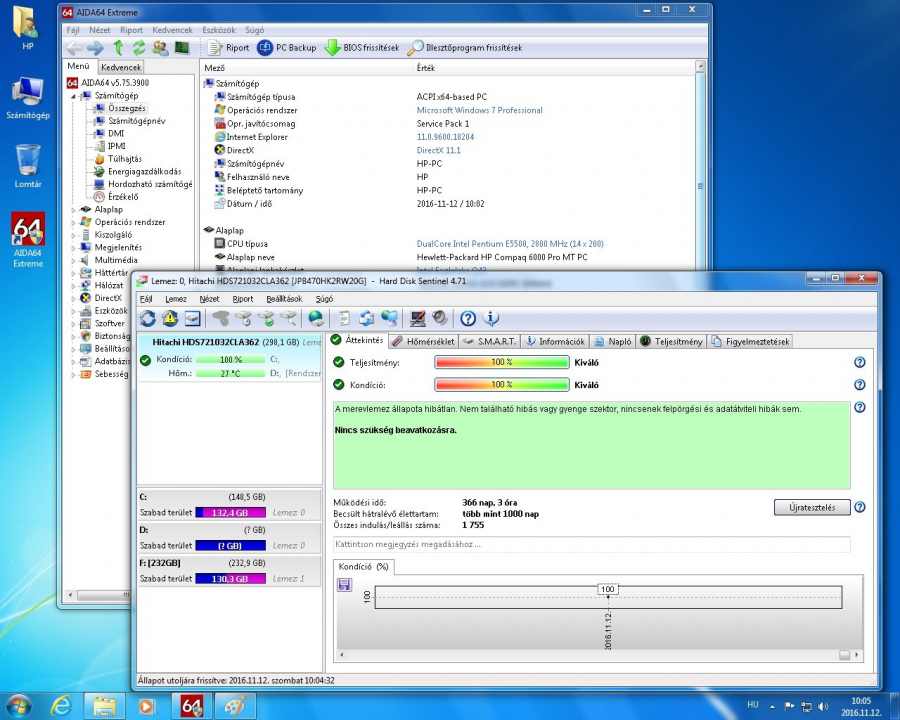Expand Megjelenítés tree node
This screenshot has width=900, height=720.
[x=73, y=247]
